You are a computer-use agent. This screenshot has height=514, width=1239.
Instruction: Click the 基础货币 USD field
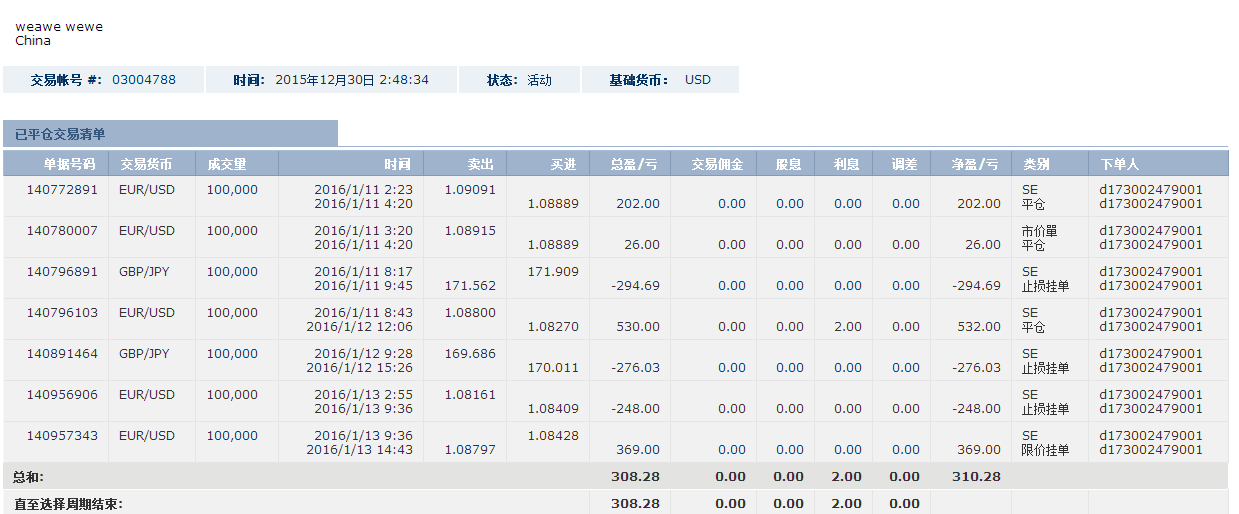coord(698,80)
